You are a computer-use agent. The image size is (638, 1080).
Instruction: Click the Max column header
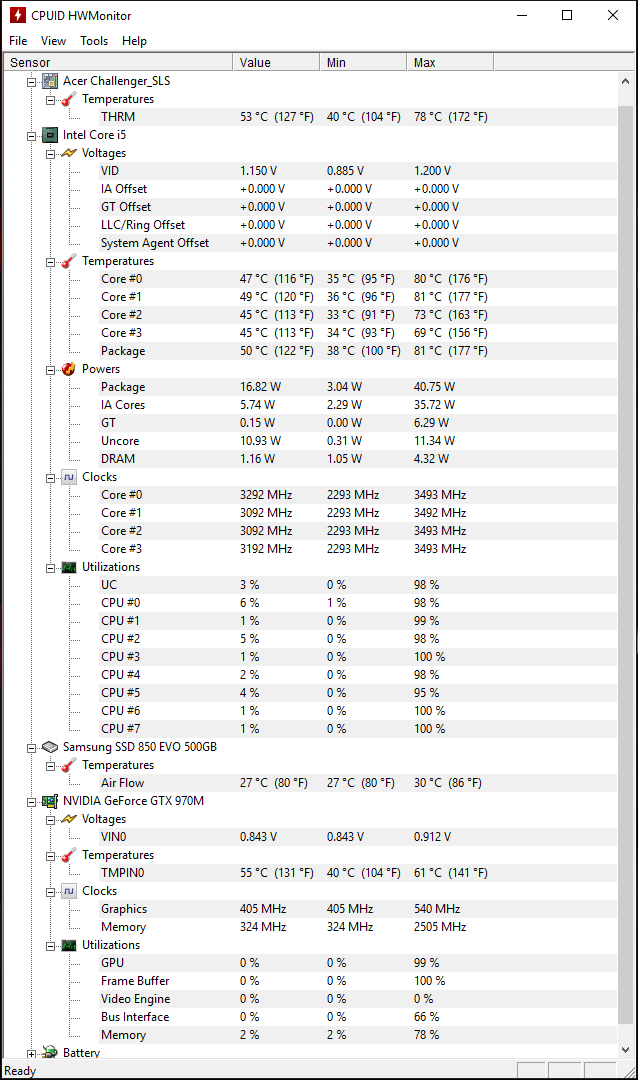coord(450,63)
